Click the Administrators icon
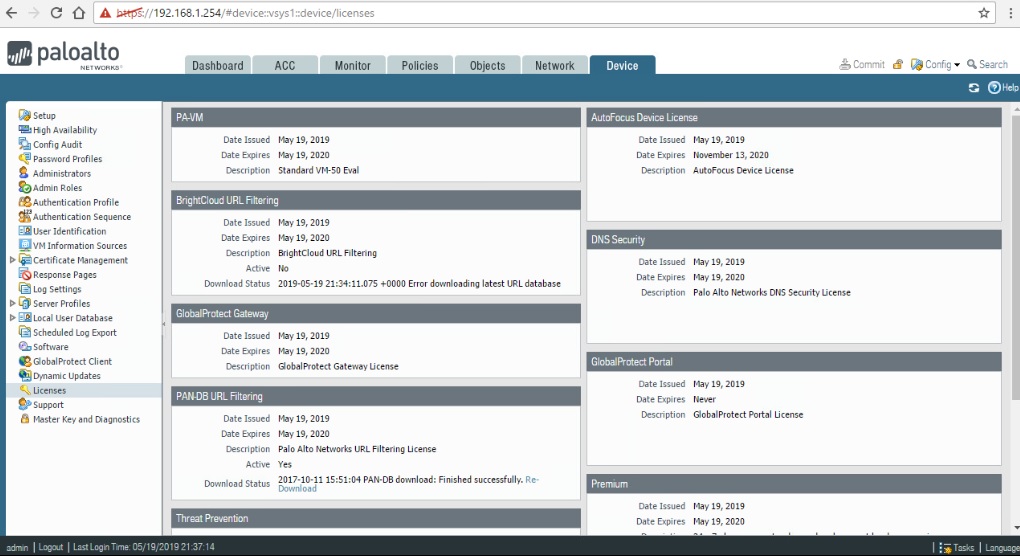 coord(24,173)
